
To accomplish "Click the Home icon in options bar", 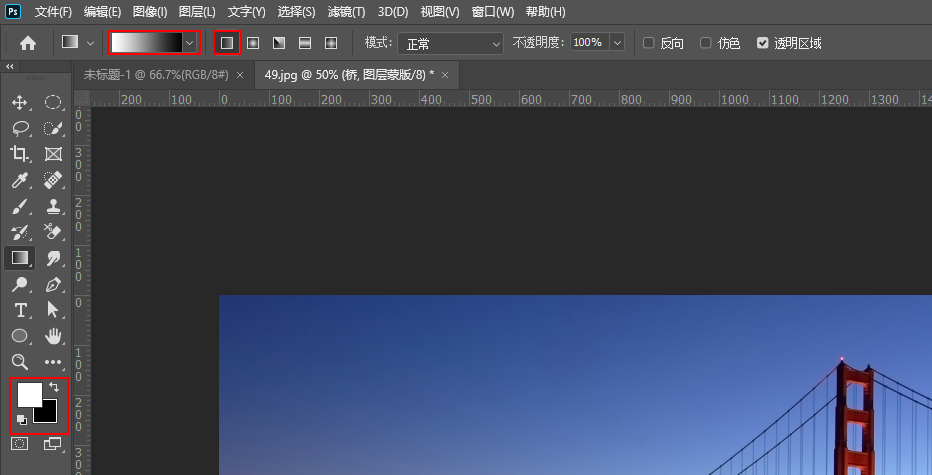I will click(28, 43).
